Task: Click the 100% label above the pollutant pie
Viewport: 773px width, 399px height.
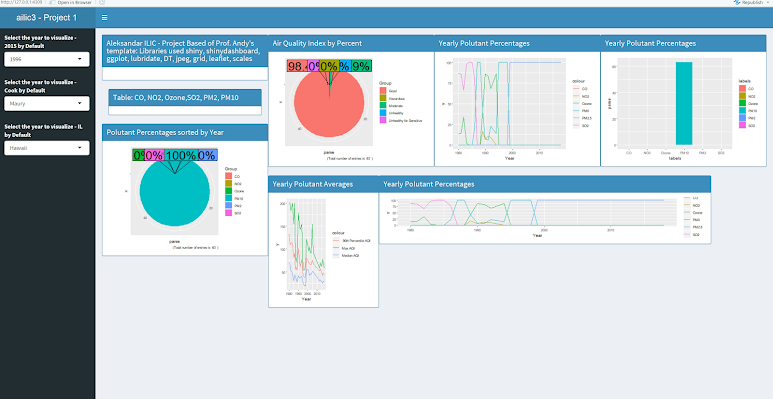Action: coord(180,155)
